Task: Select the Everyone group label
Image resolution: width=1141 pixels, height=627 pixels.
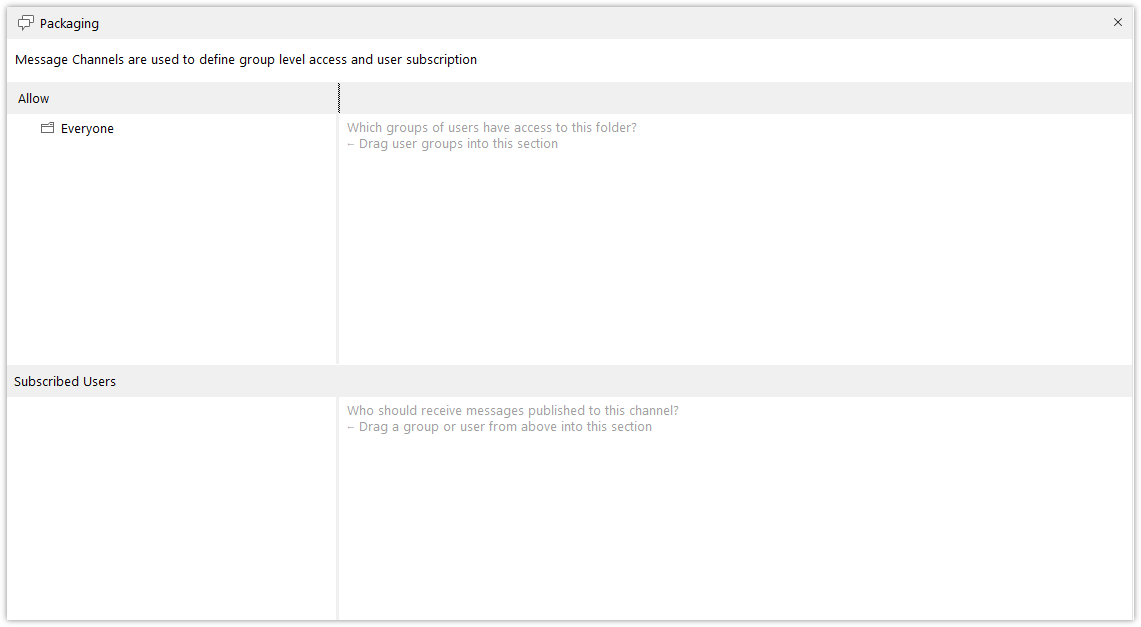Action: click(x=87, y=129)
